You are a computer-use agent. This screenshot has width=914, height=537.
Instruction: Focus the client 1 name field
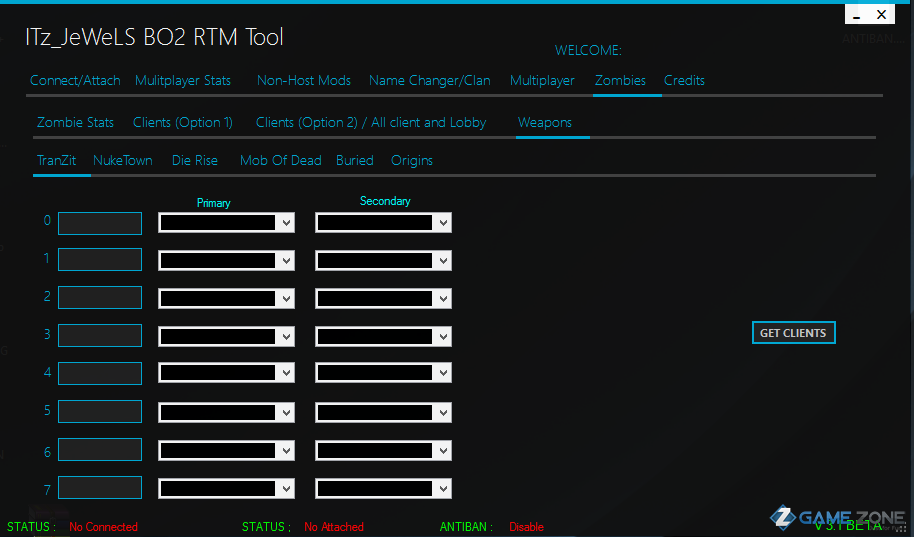click(100, 259)
